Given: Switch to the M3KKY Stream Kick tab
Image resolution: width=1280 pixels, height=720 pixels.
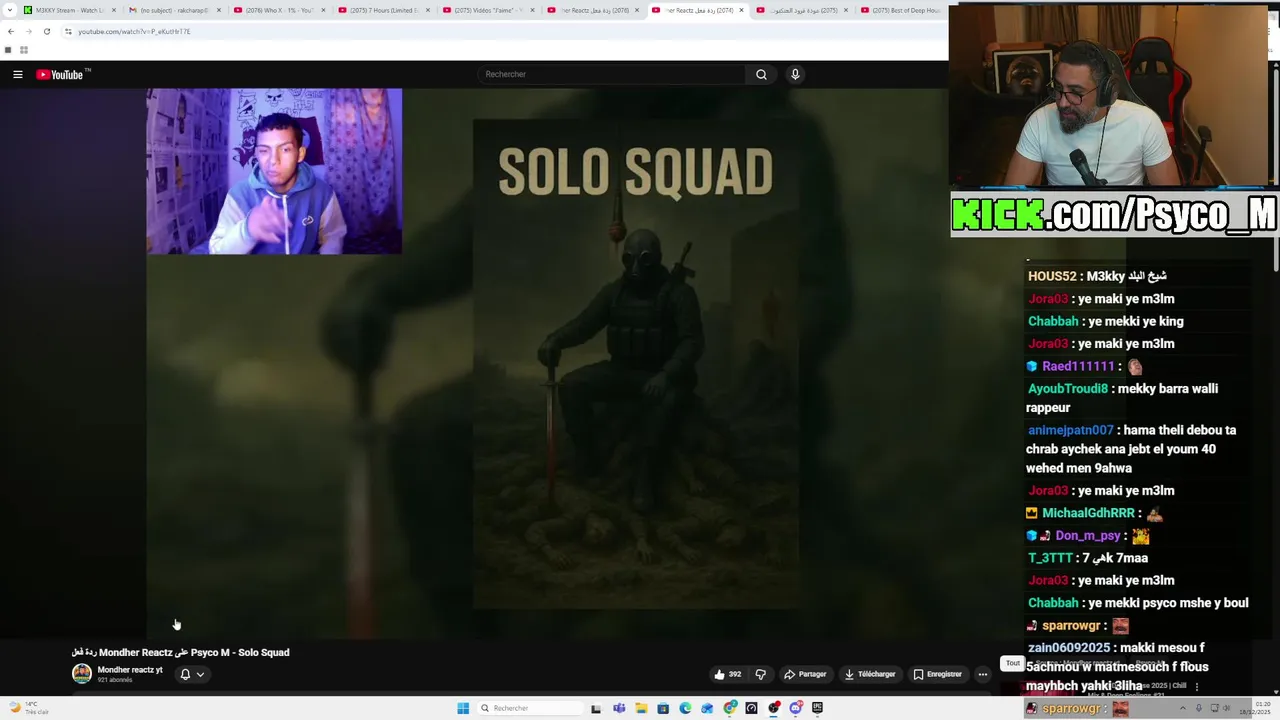Looking at the screenshot, I should 68,10.
